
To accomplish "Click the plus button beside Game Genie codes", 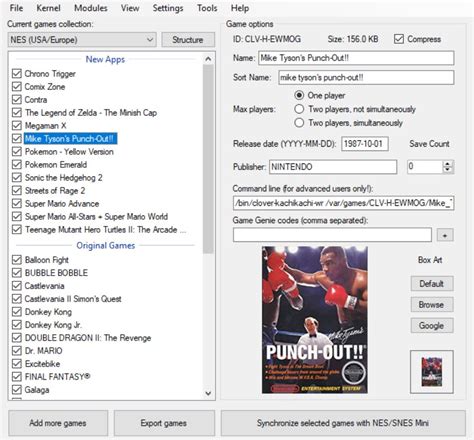I will coord(445,235).
